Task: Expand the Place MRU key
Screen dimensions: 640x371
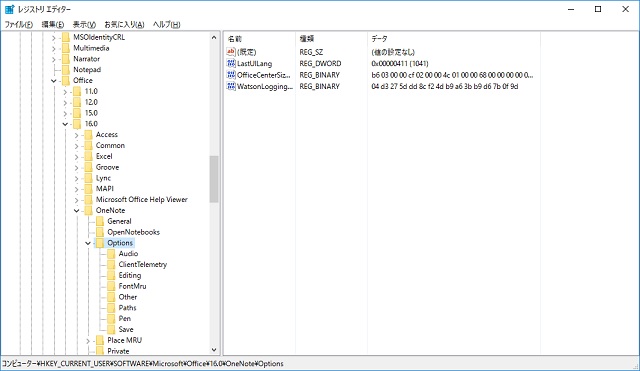Action: coord(88,341)
